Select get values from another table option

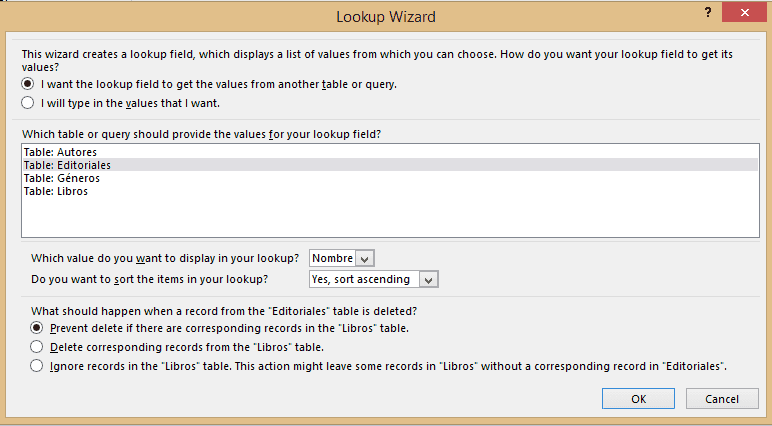click(28, 84)
